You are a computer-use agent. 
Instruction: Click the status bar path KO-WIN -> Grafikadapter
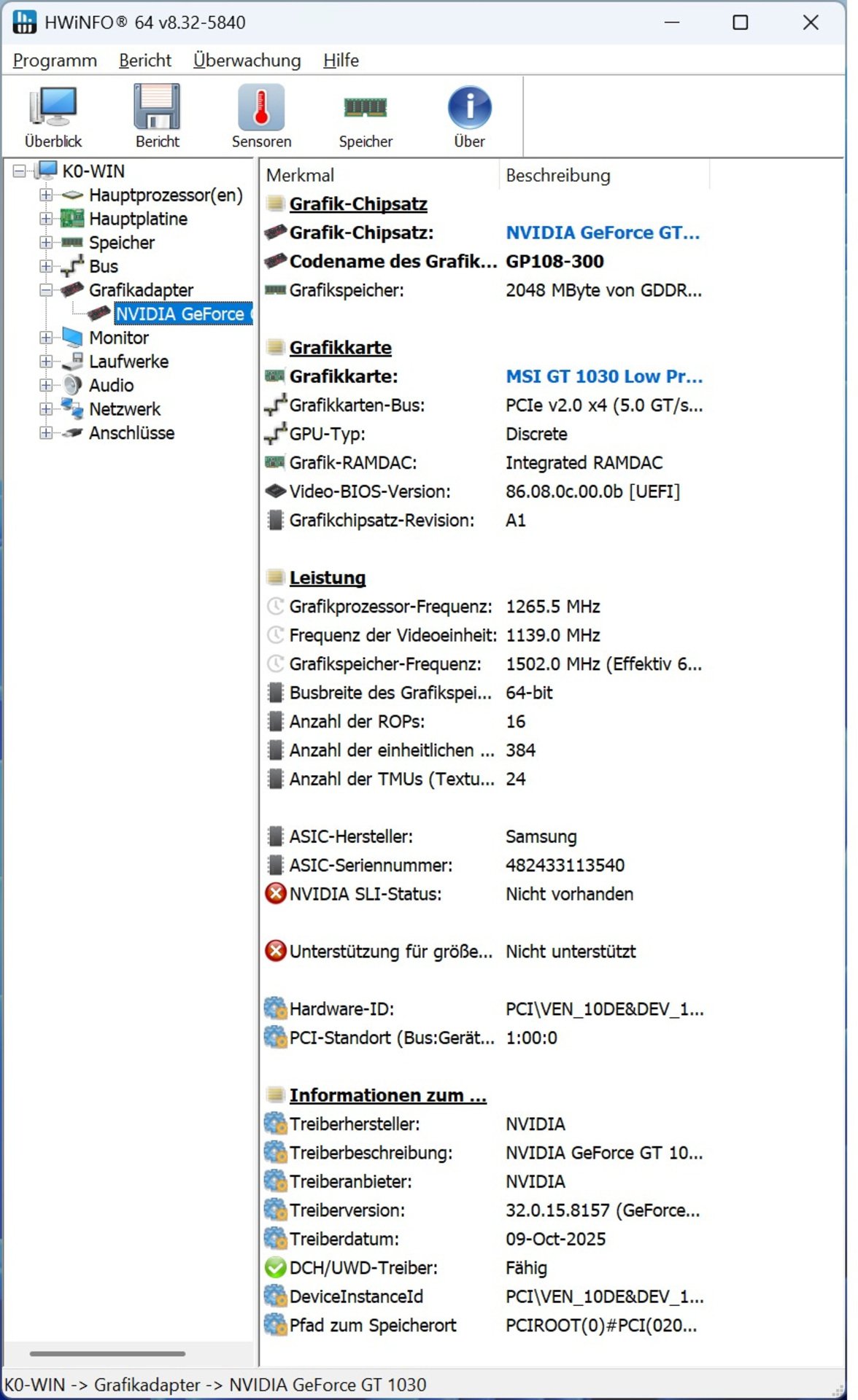point(215,1384)
